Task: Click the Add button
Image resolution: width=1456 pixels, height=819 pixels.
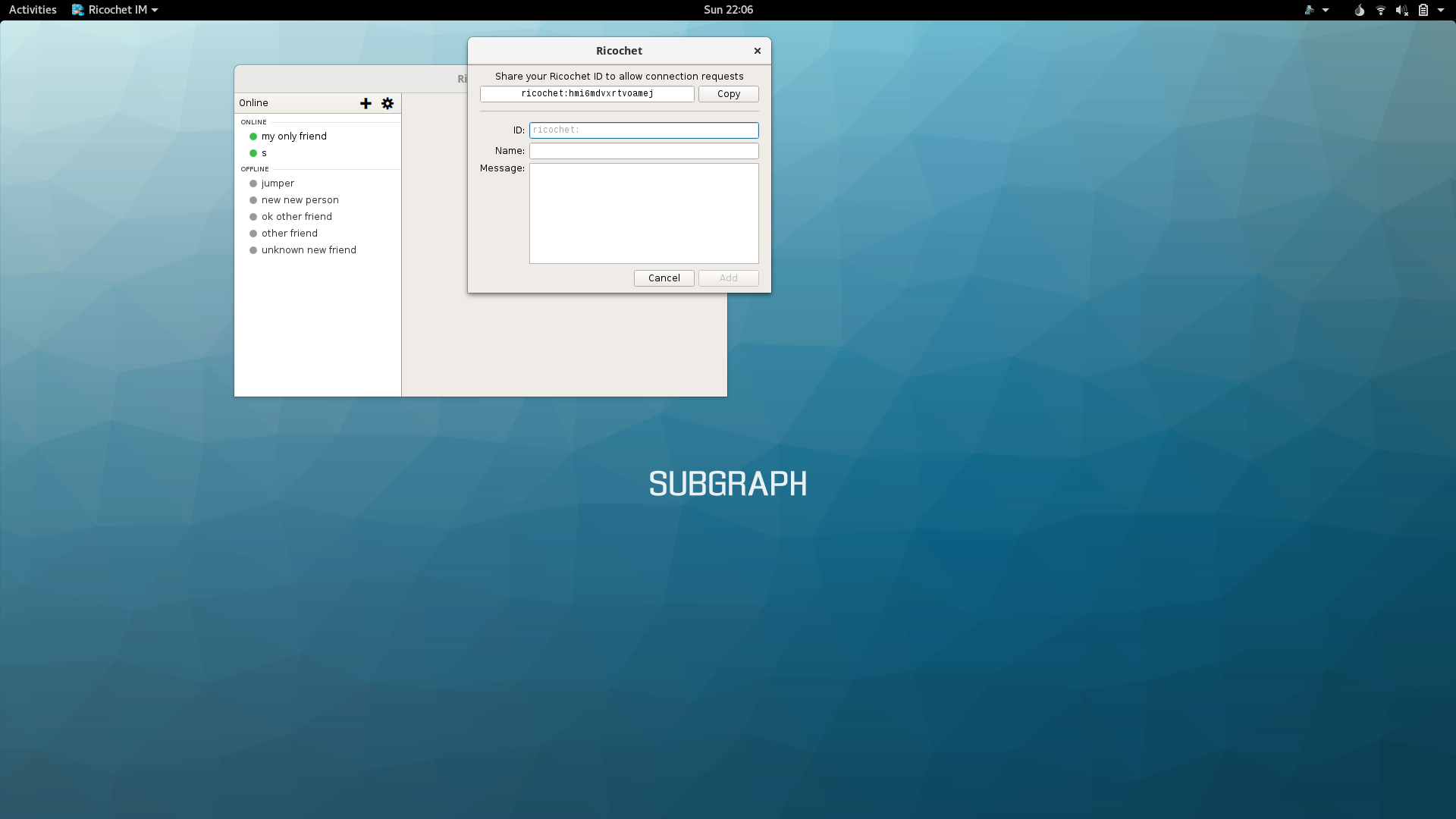Action: coord(729,278)
